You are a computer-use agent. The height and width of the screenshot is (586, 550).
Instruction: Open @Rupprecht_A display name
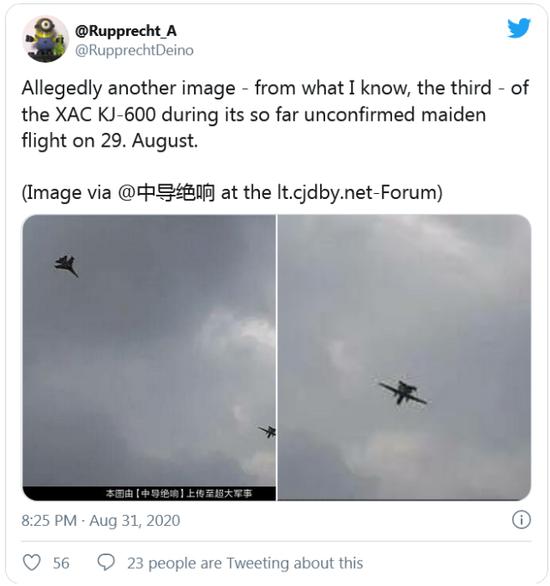point(126,31)
